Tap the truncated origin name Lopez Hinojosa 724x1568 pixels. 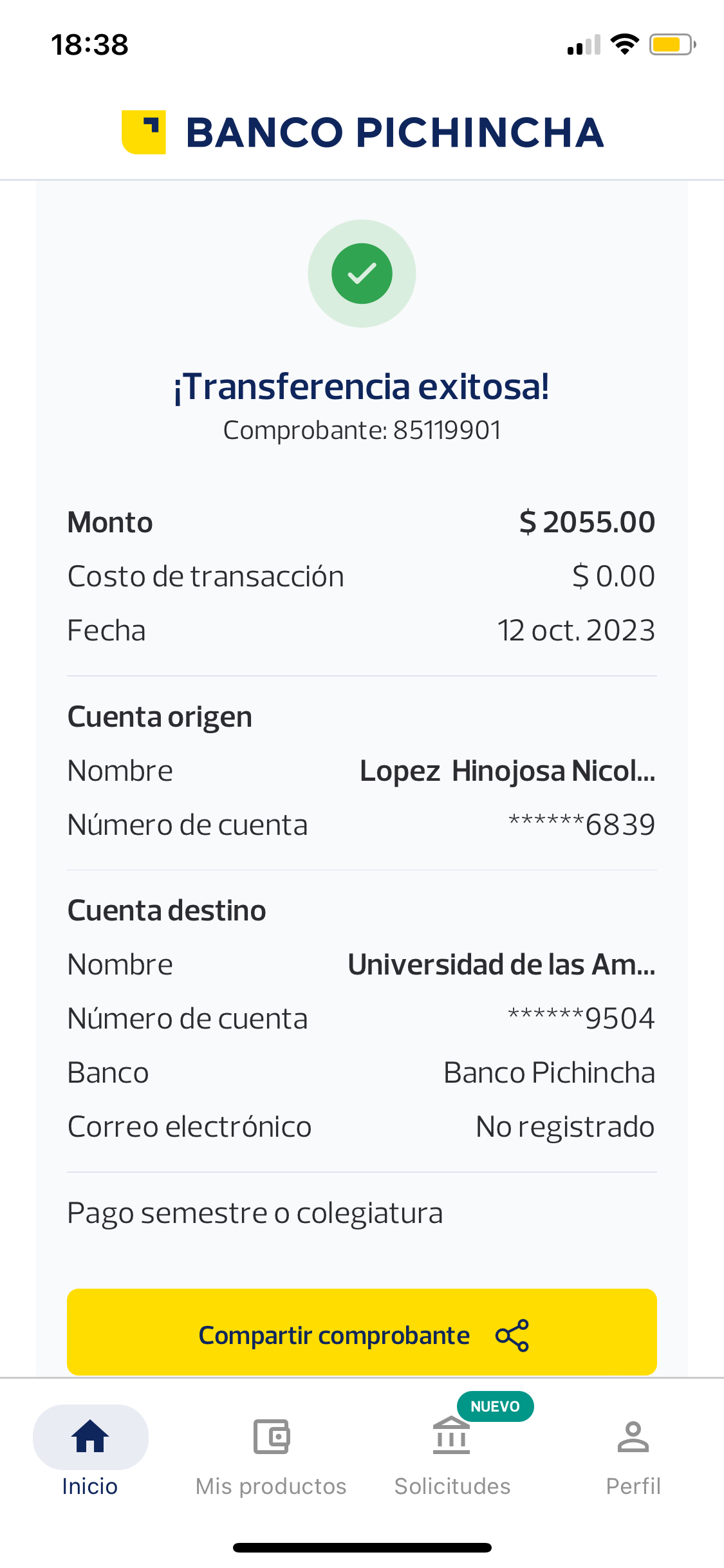coord(507,771)
